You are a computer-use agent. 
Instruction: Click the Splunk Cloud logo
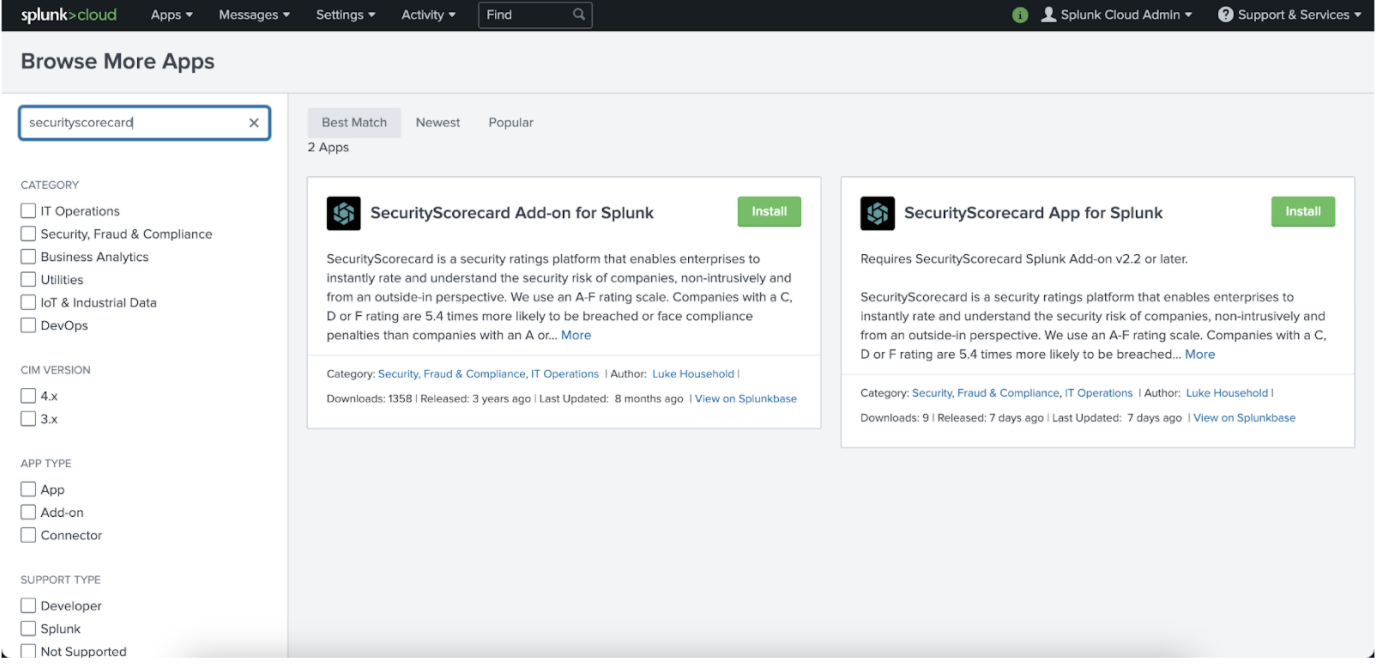[69, 15]
